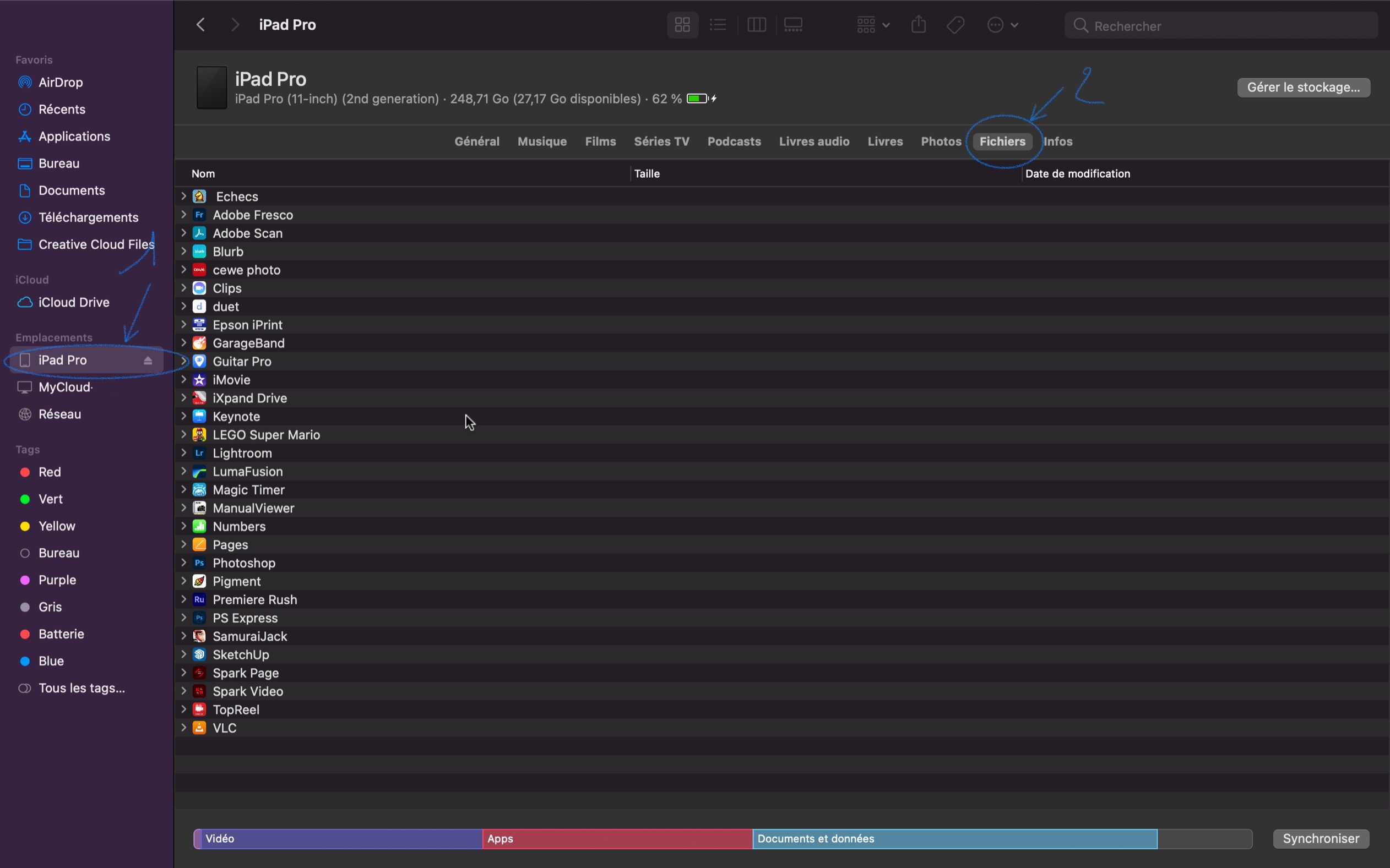
Task: Switch to list view icon
Action: tap(718, 25)
